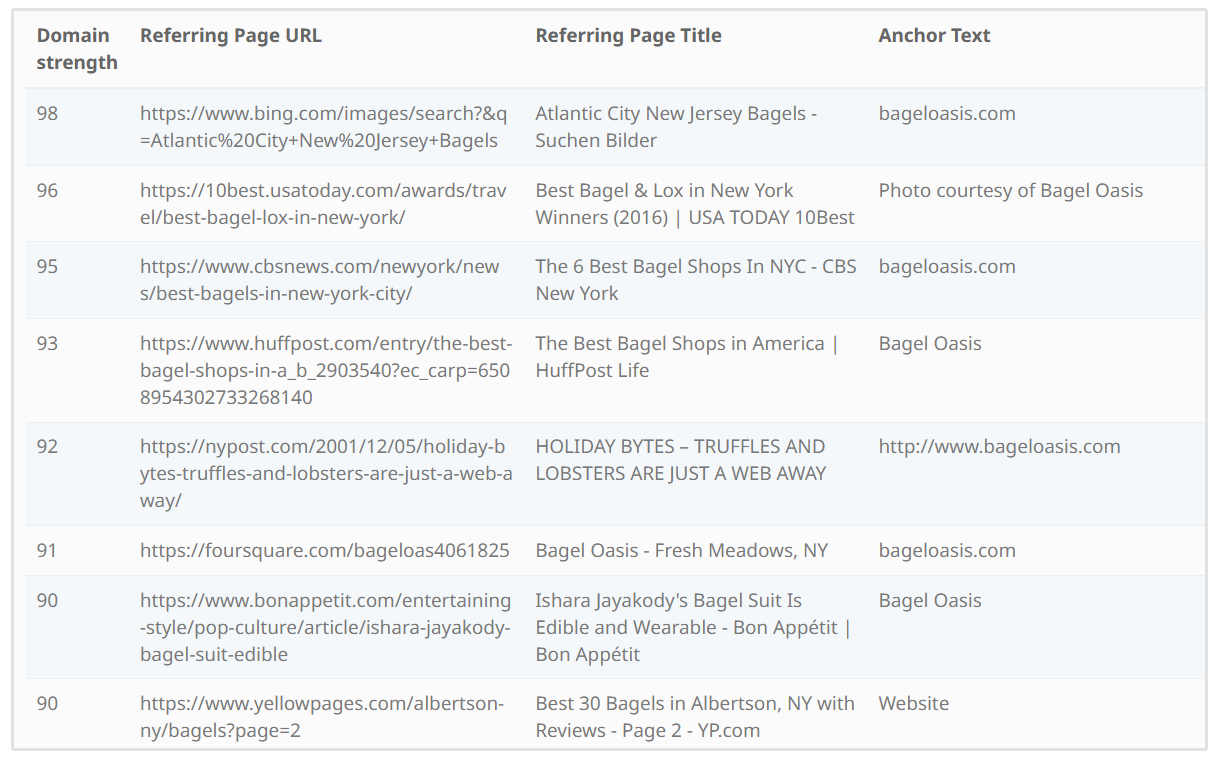The height and width of the screenshot is (760, 1220).
Task: Click the 'Photo courtesy of Bagel Oasis' anchor text
Action: pyautogui.click(x=1010, y=191)
